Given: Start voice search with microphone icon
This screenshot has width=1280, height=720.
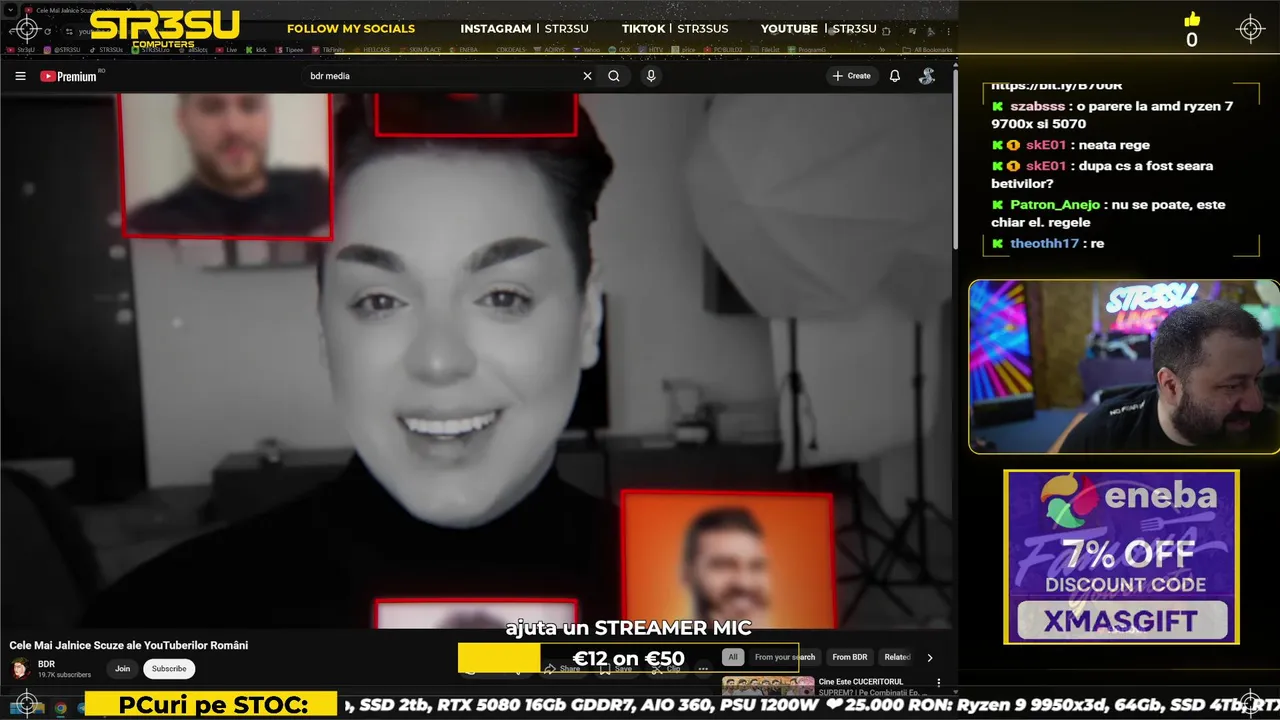Looking at the screenshot, I should coord(651,76).
